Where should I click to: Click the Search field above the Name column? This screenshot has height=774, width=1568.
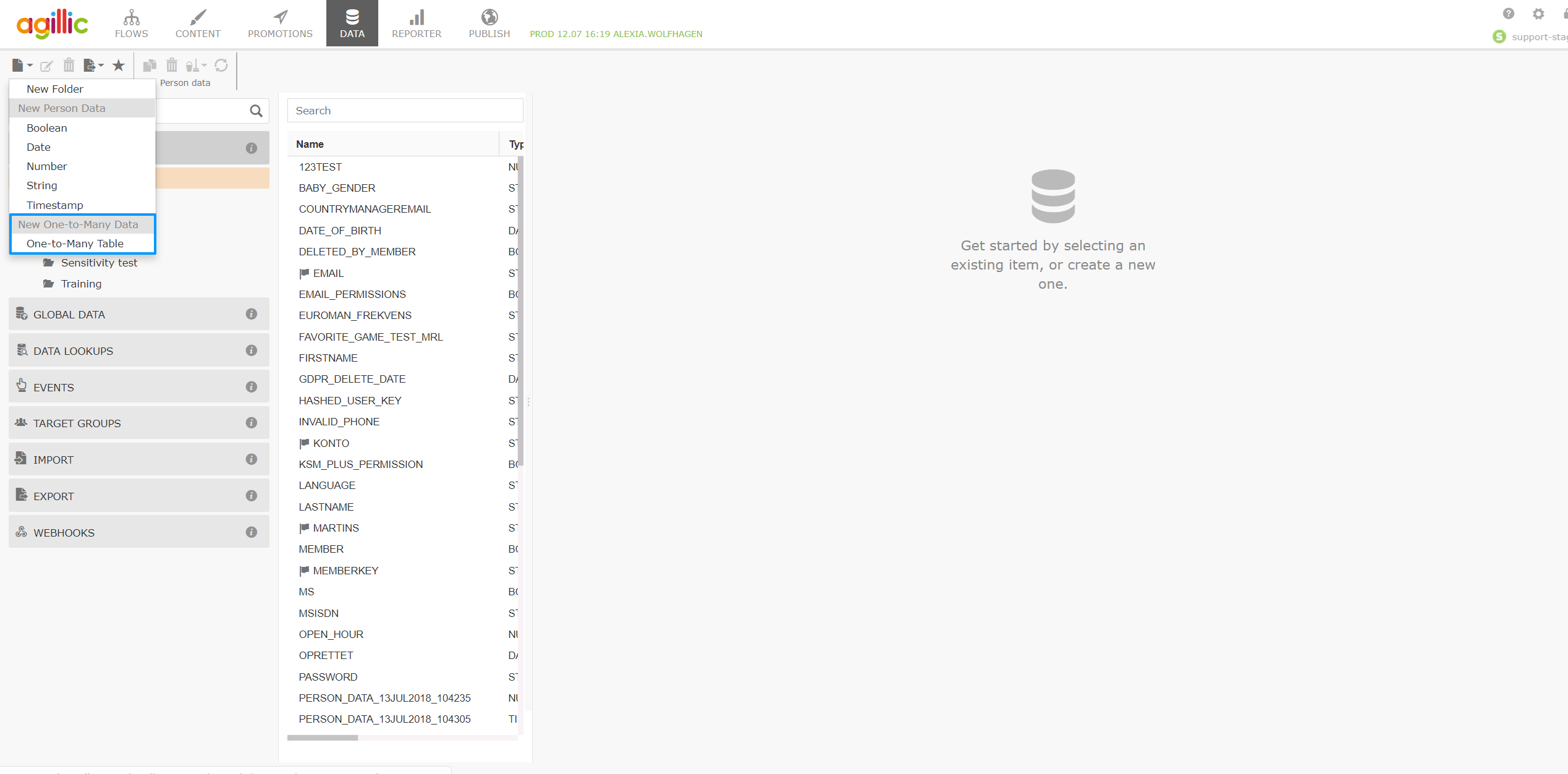pos(405,111)
